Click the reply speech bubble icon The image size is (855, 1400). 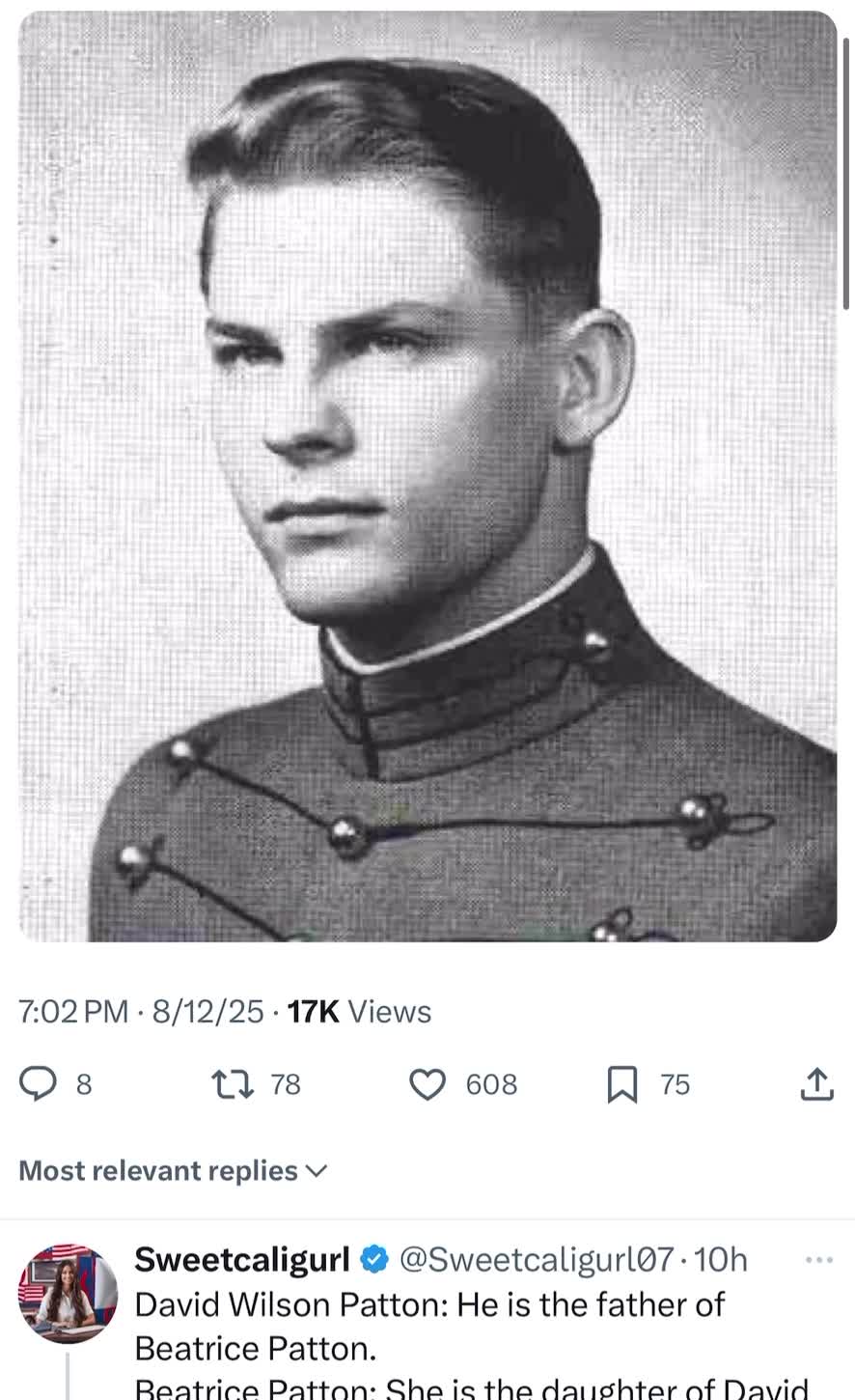39,1084
